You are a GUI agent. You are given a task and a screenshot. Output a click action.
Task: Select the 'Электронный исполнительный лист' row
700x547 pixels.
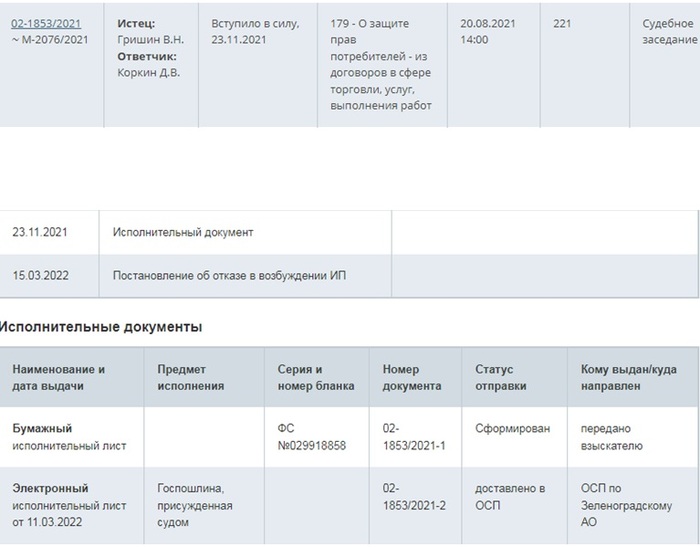point(70,505)
